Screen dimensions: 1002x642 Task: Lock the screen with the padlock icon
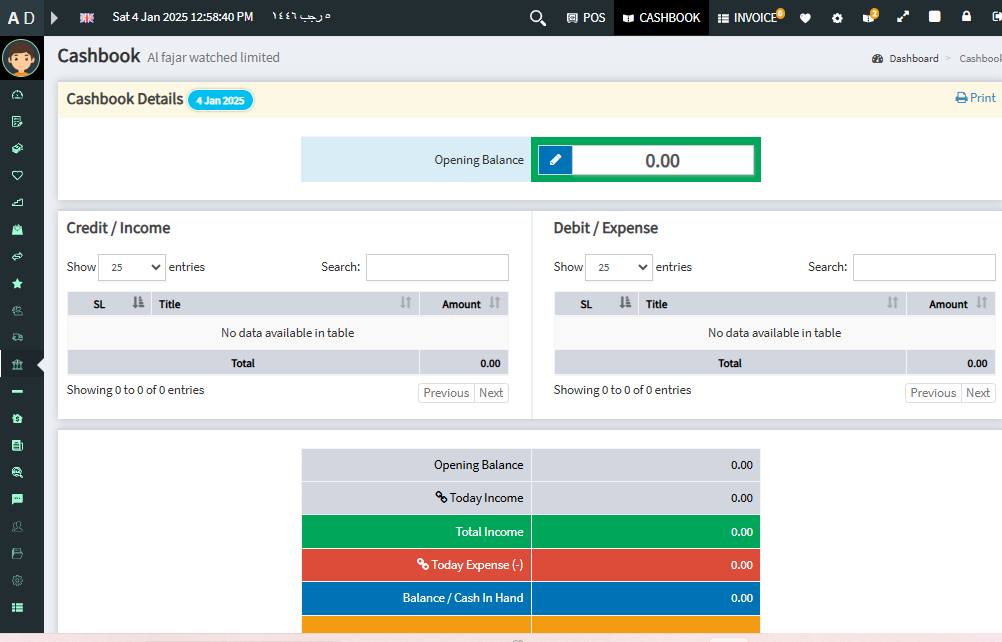pyautogui.click(x=966, y=16)
